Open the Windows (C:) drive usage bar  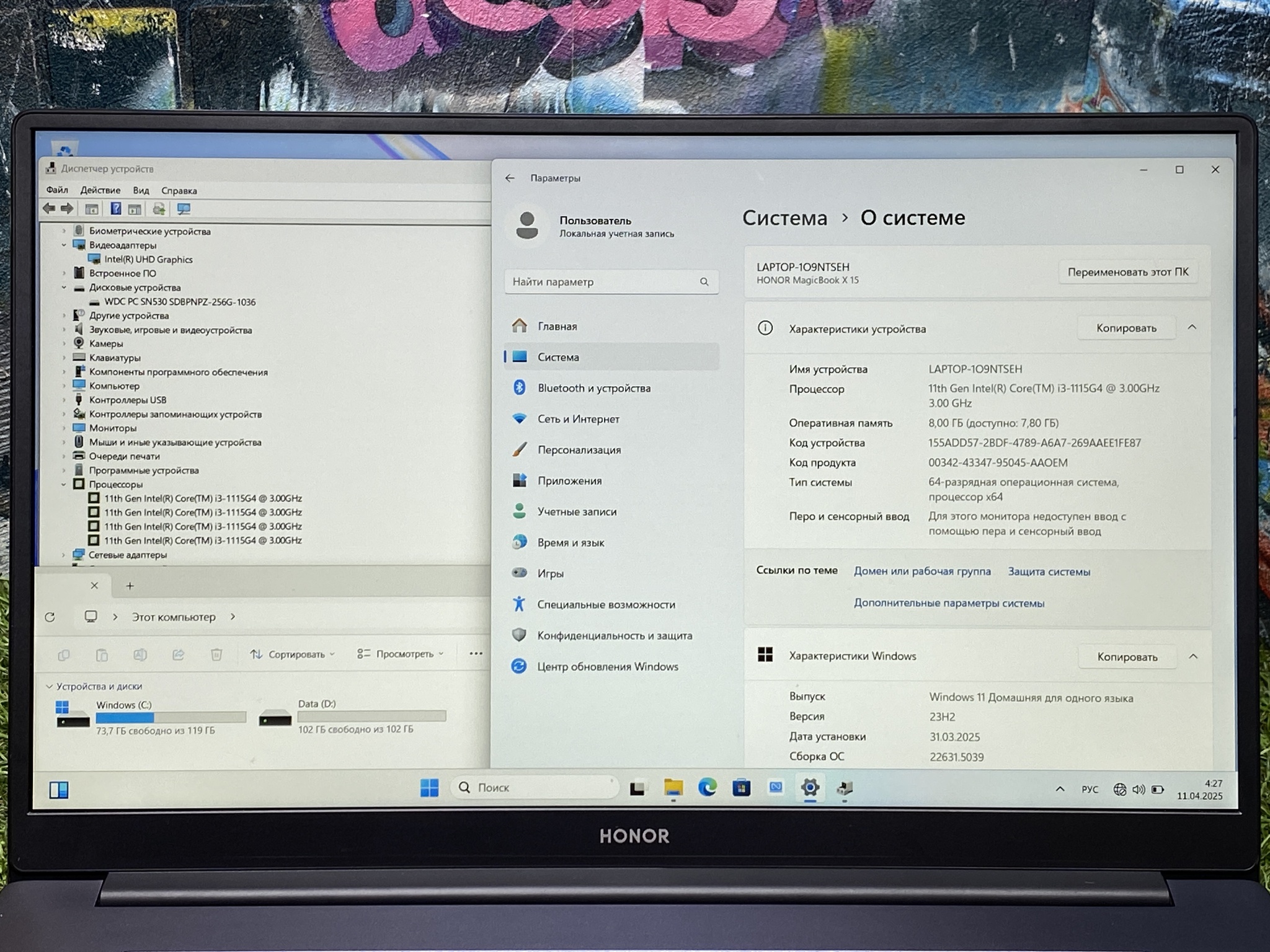(x=171, y=718)
